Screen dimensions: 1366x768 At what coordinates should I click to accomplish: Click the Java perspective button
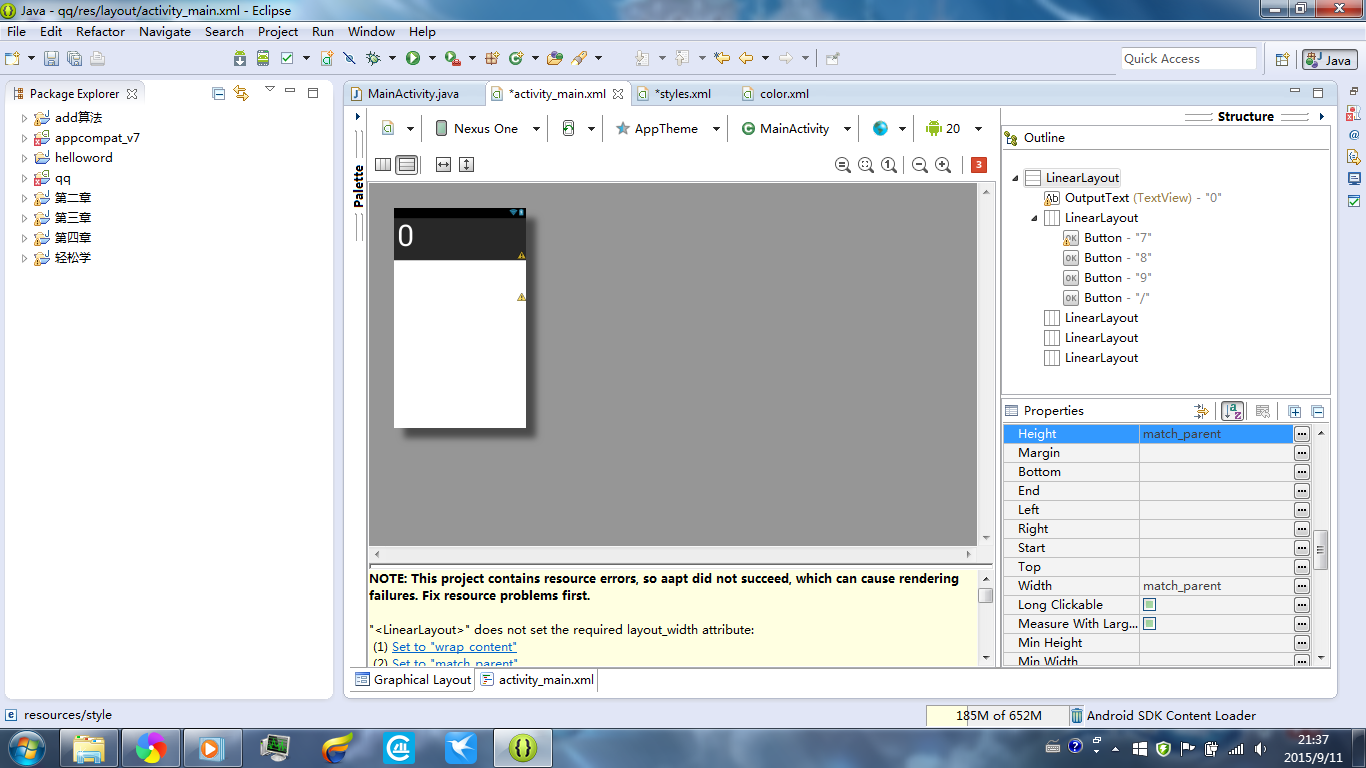click(1330, 60)
